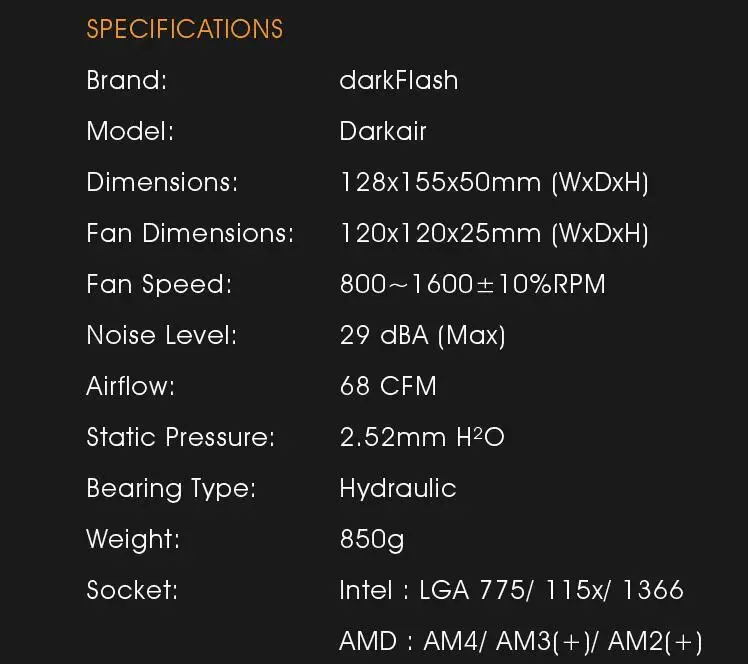748x664 pixels.
Task: Click the Brand label
Action: coord(127,80)
